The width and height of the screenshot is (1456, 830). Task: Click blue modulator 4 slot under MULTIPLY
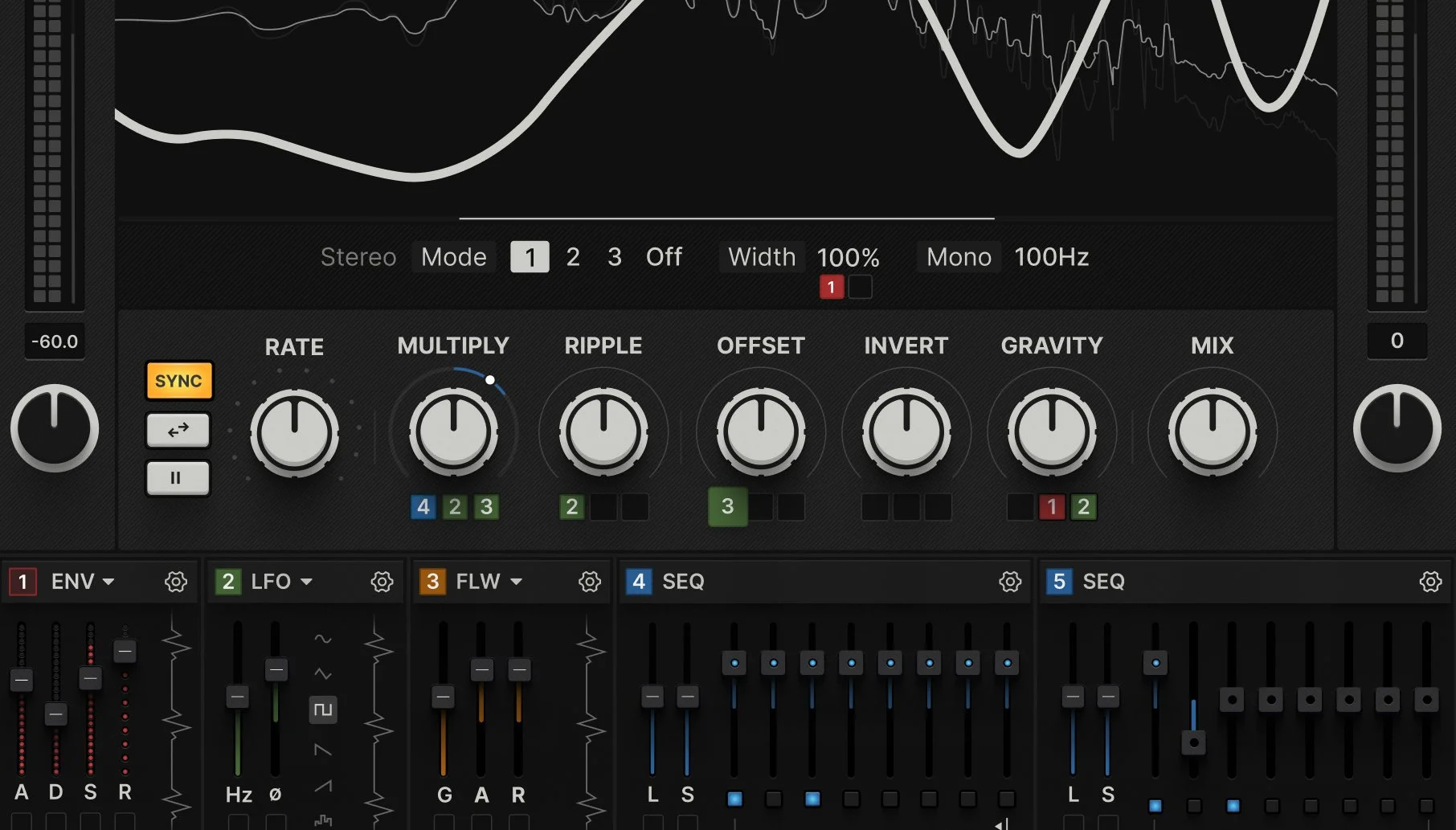pyautogui.click(x=423, y=507)
